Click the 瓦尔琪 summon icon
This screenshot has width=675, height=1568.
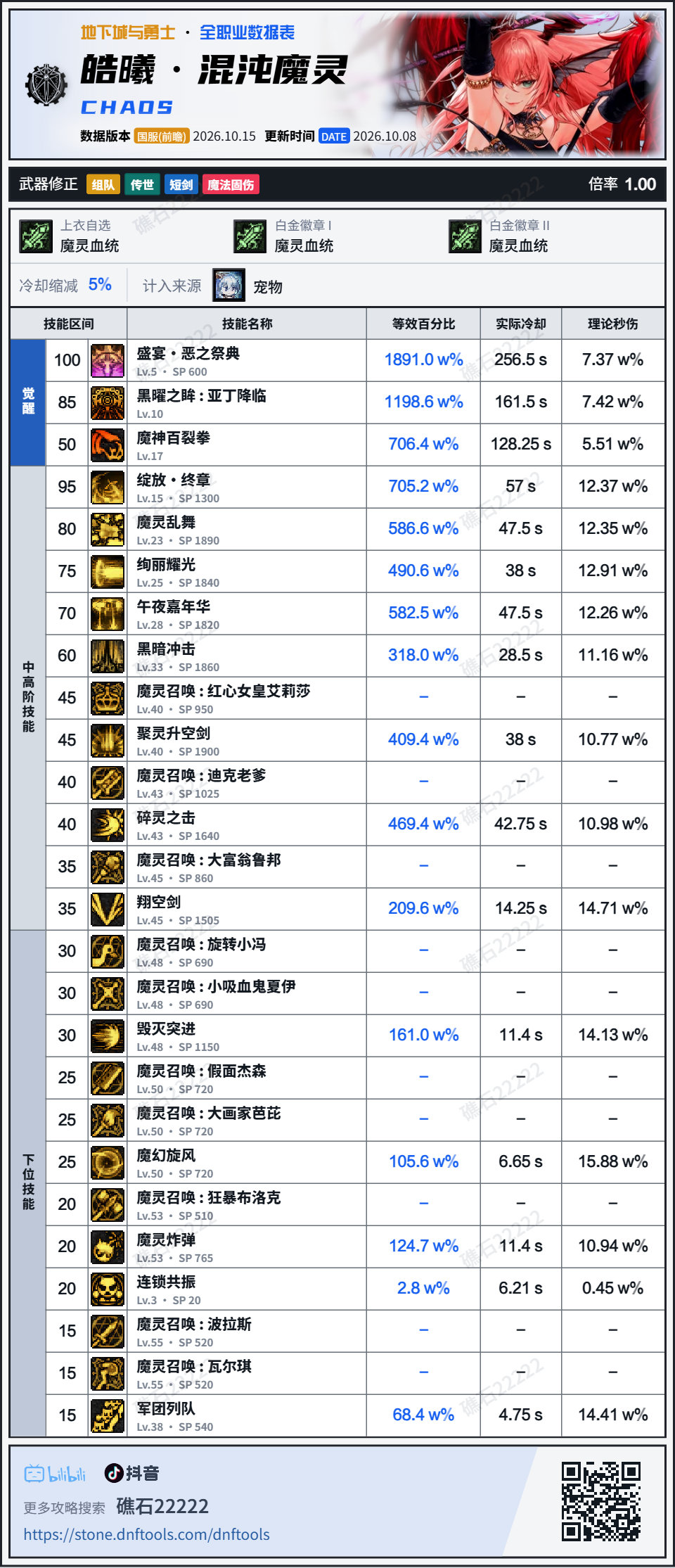(x=108, y=1373)
